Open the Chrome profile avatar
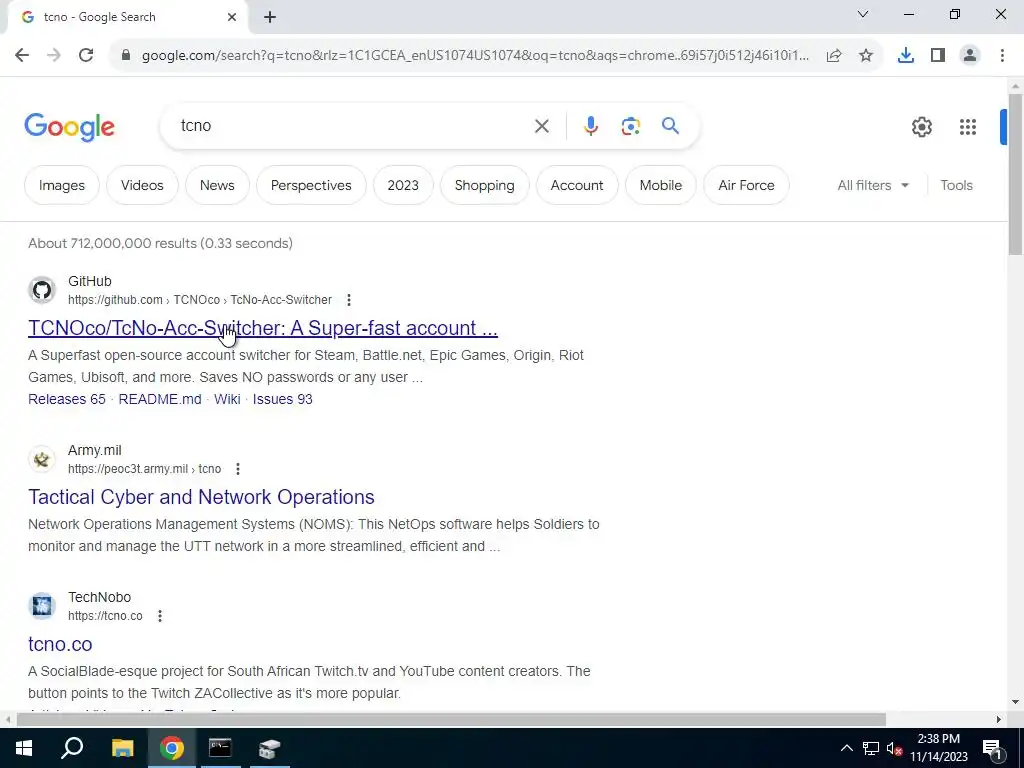 click(x=970, y=56)
